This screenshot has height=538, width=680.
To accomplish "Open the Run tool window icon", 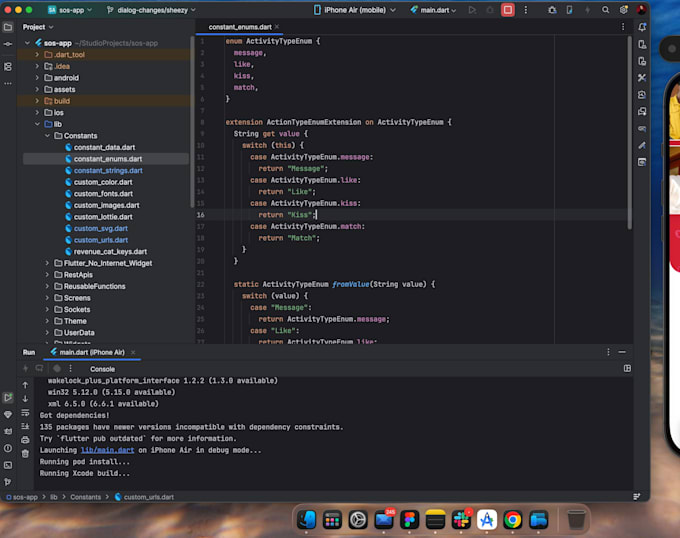I will tap(8, 397).
